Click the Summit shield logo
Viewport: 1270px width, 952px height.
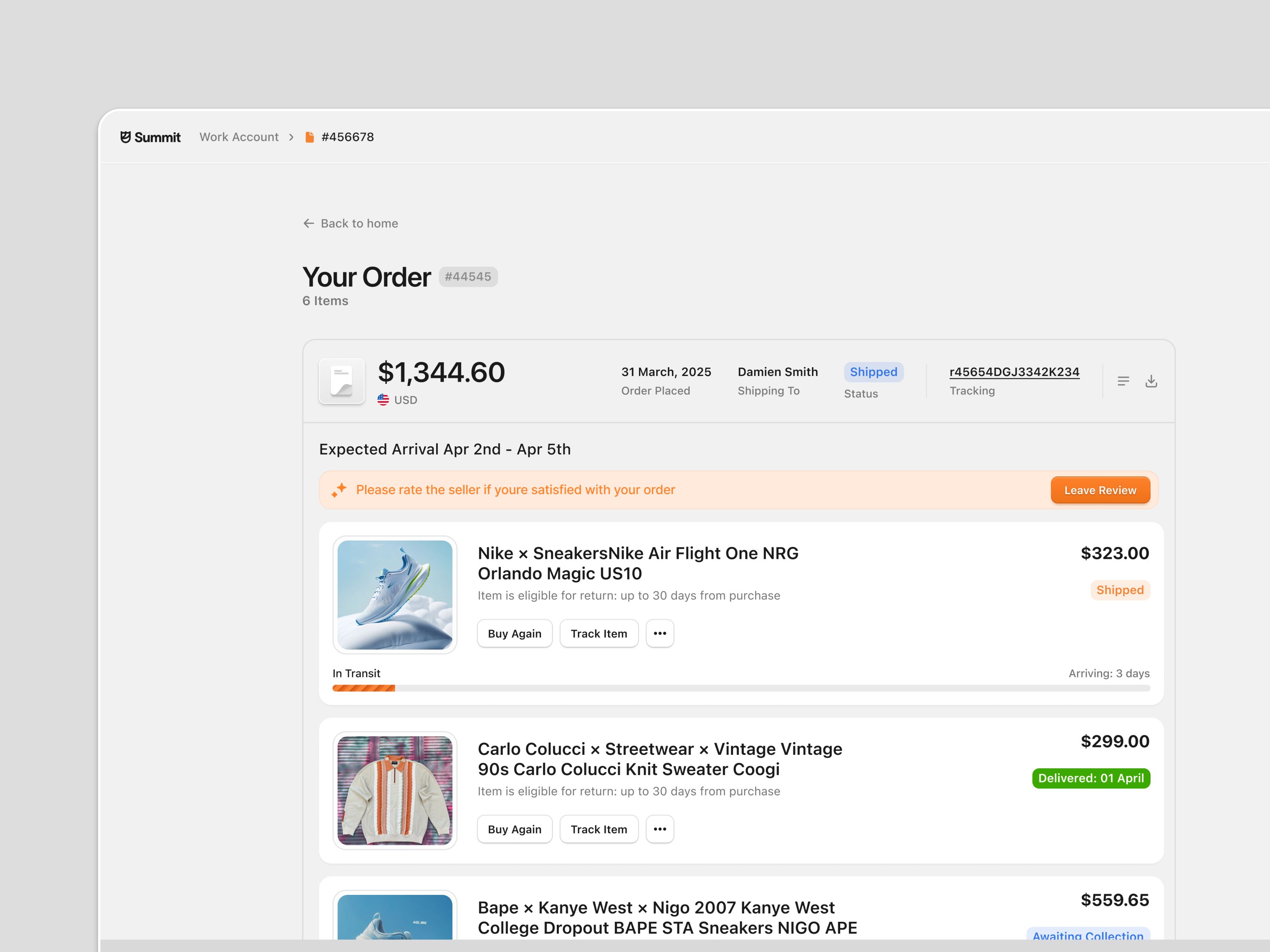click(125, 137)
